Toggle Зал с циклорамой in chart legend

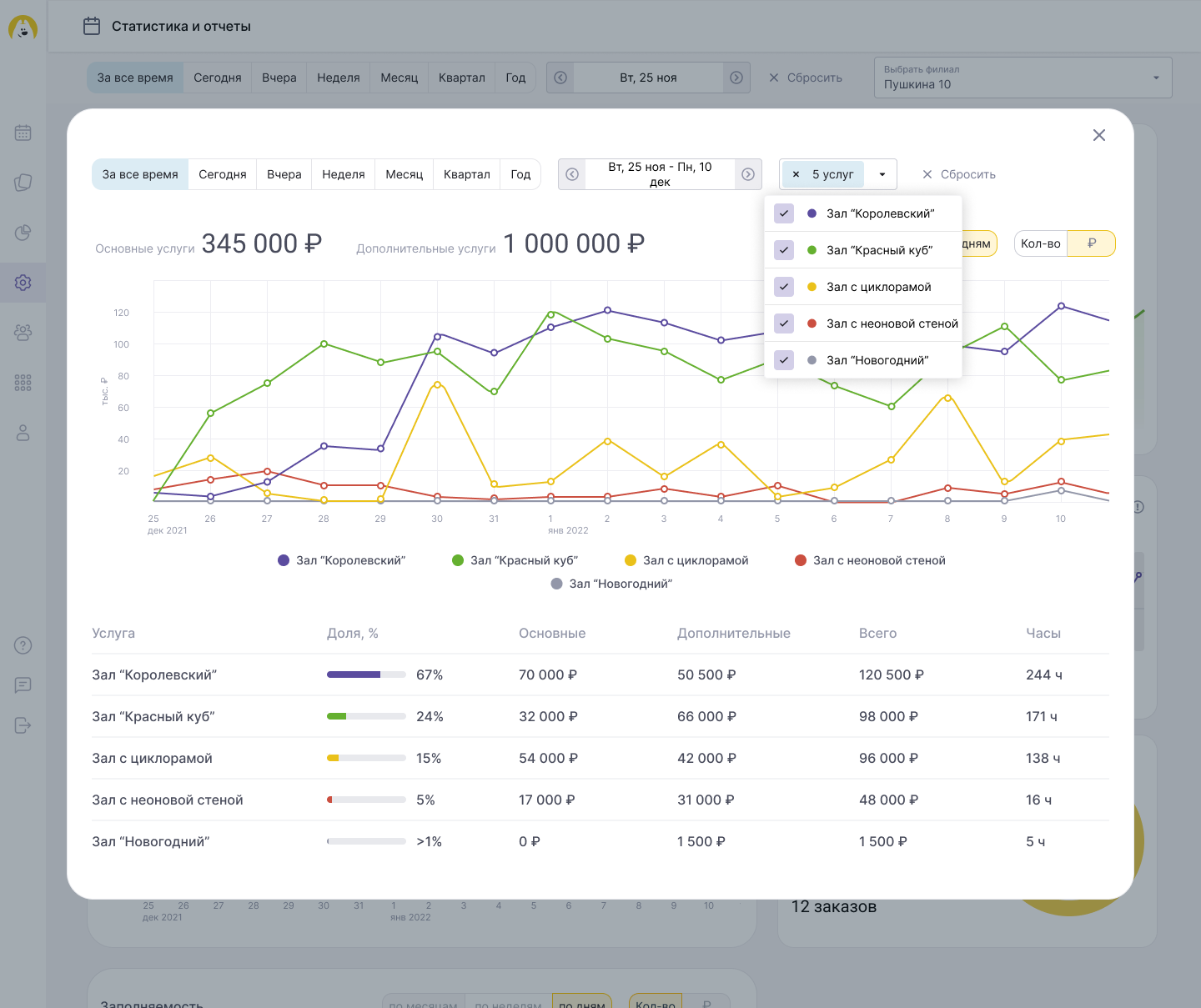click(x=686, y=560)
